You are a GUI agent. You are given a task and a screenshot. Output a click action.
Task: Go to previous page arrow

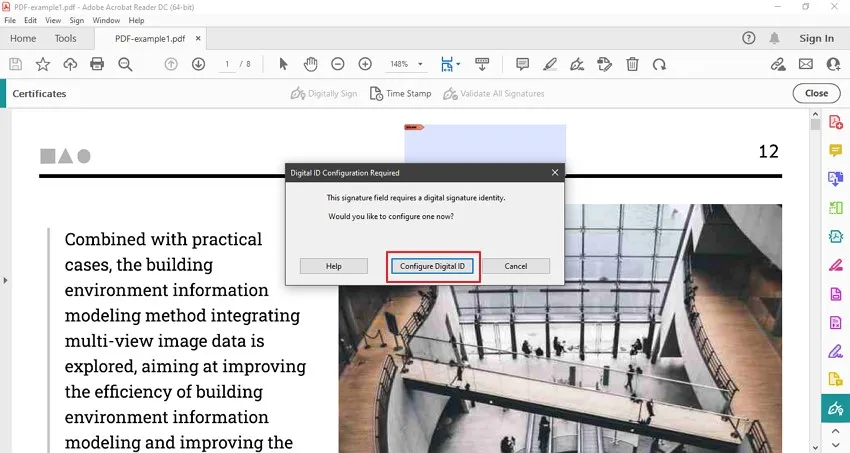click(171, 64)
